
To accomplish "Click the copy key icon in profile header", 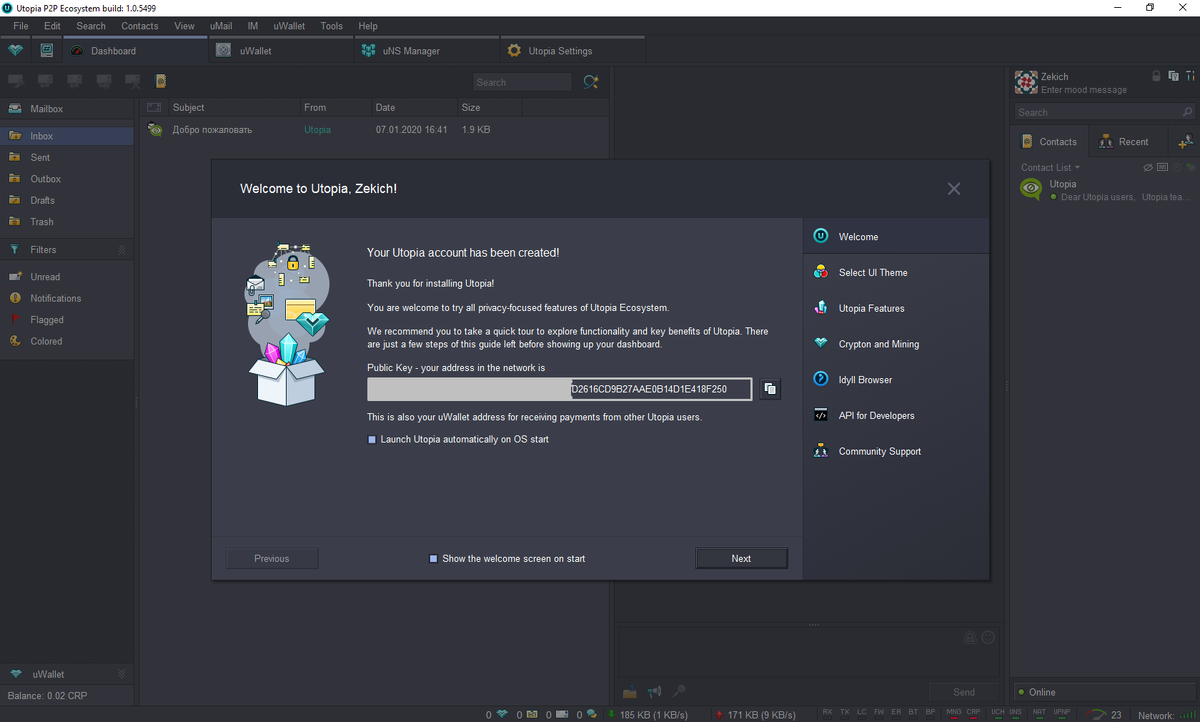I will 1173,75.
